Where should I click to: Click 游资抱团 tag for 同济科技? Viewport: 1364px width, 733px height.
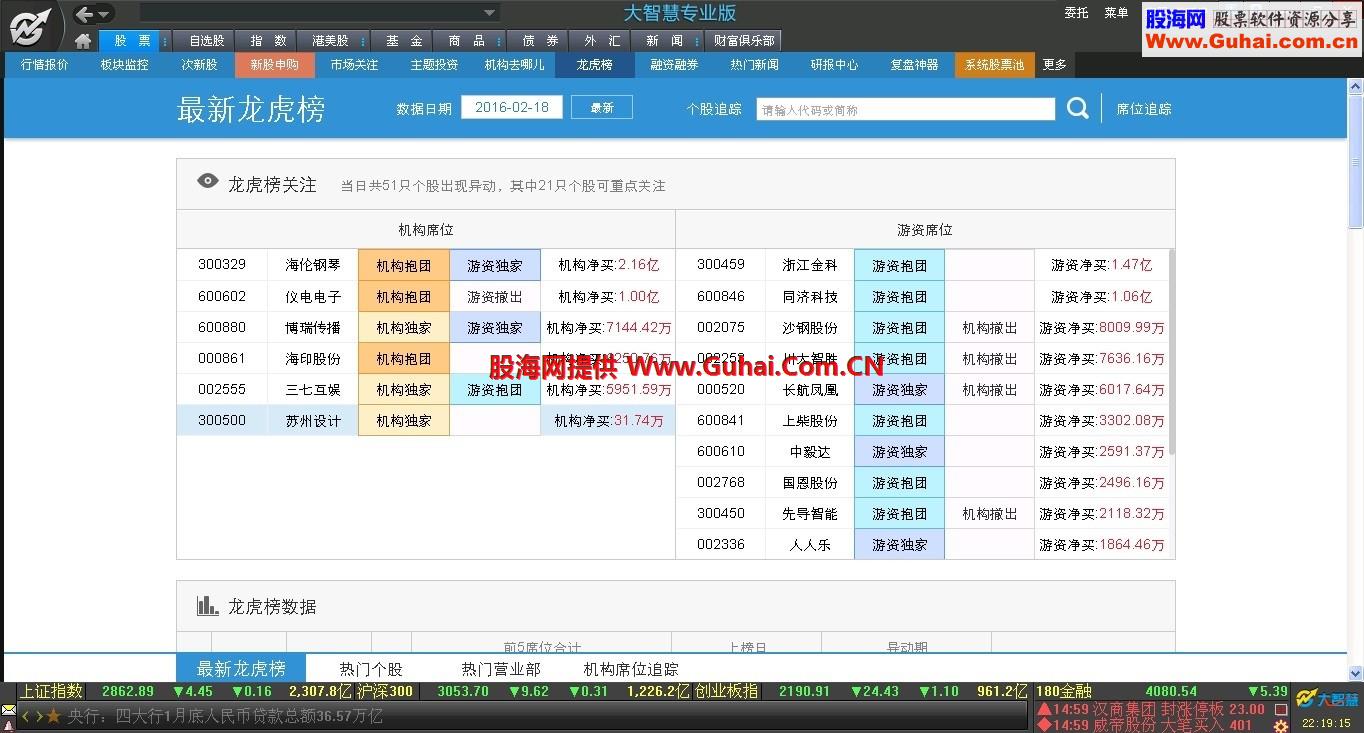(x=899, y=296)
